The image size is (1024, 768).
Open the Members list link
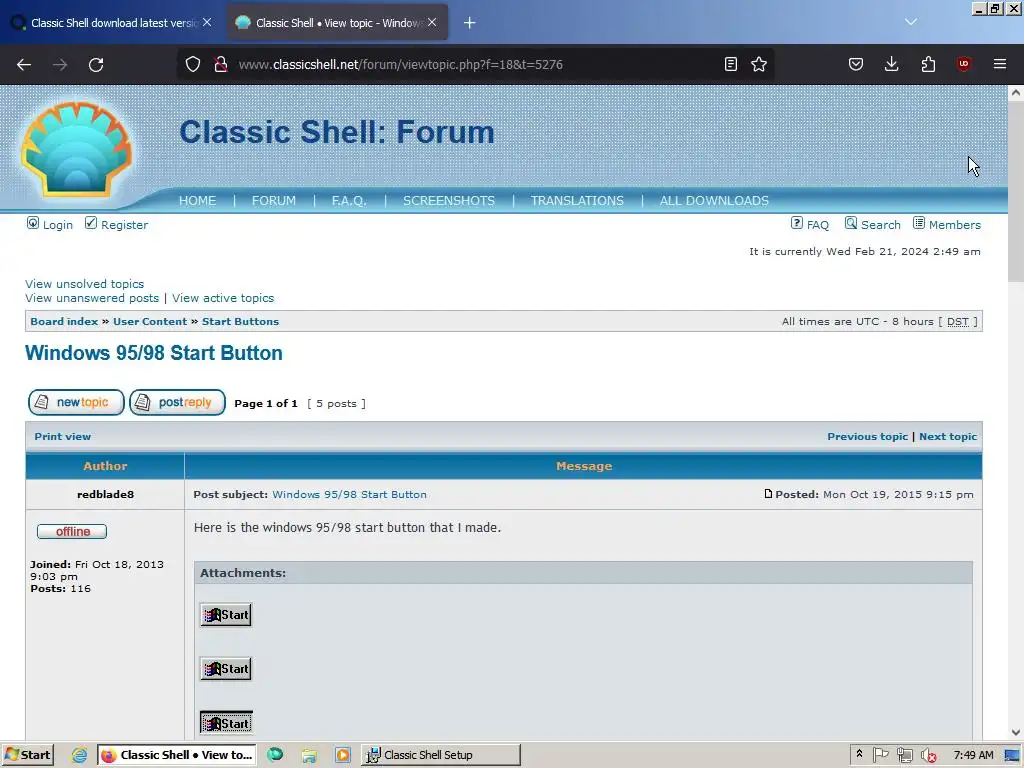click(955, 225)
